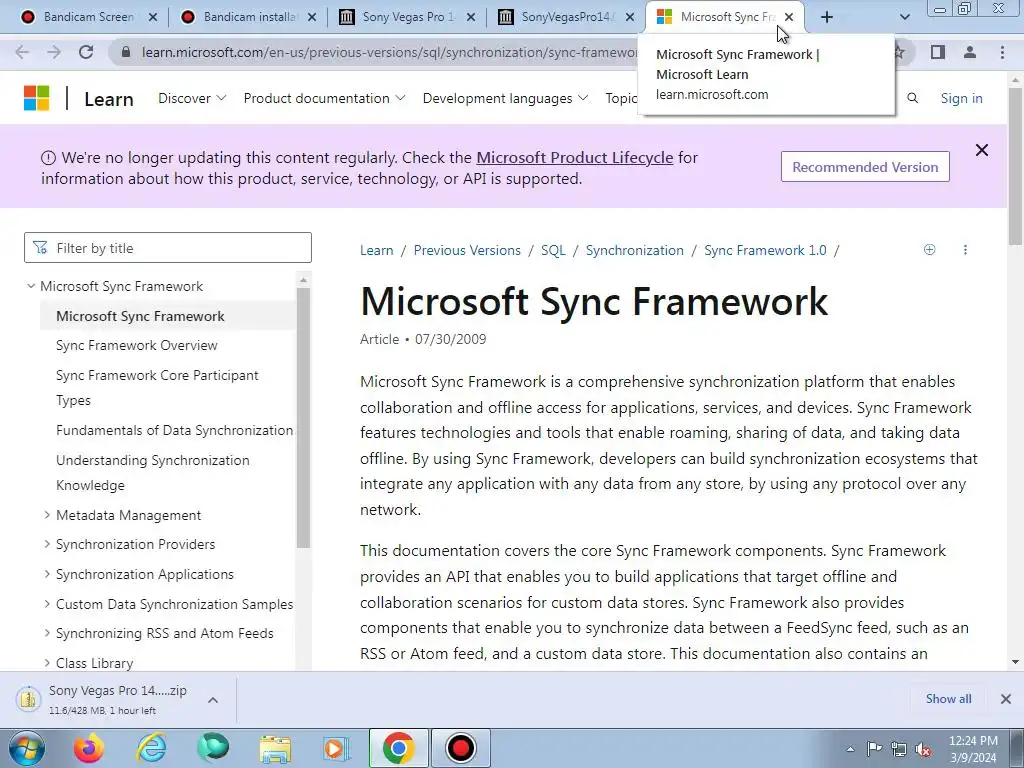Image resolution: width=1024 pixels, height=768 pixels.
Task: Switch to the Bandicam installation tab
Action: click(x=246, y=17)
